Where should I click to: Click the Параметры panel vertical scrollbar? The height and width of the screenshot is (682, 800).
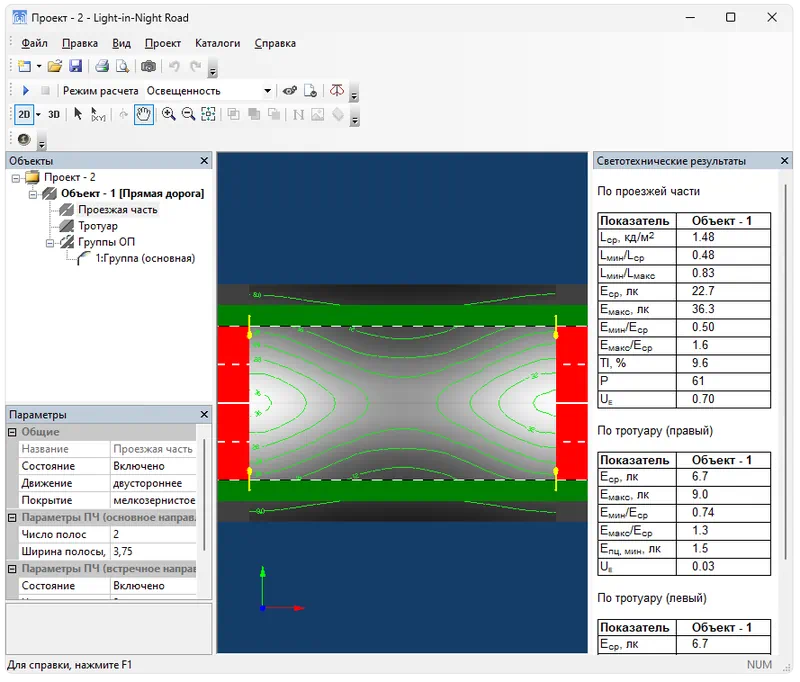coord(205,495)
